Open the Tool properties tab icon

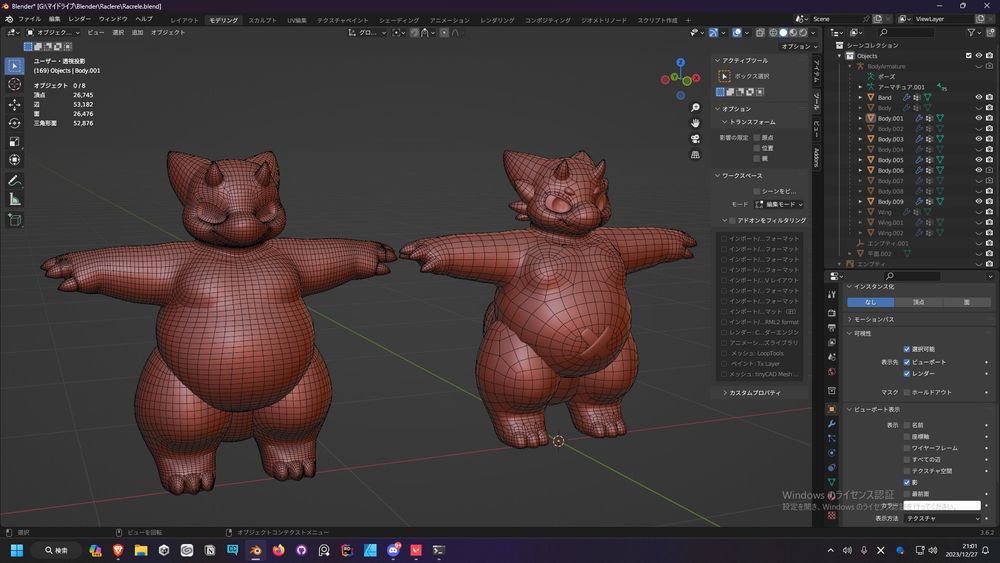tap(832, 295)
